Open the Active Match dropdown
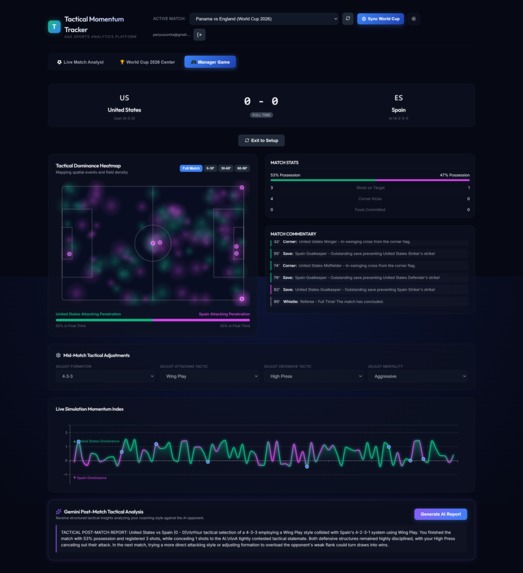 [x=264, y=19]
